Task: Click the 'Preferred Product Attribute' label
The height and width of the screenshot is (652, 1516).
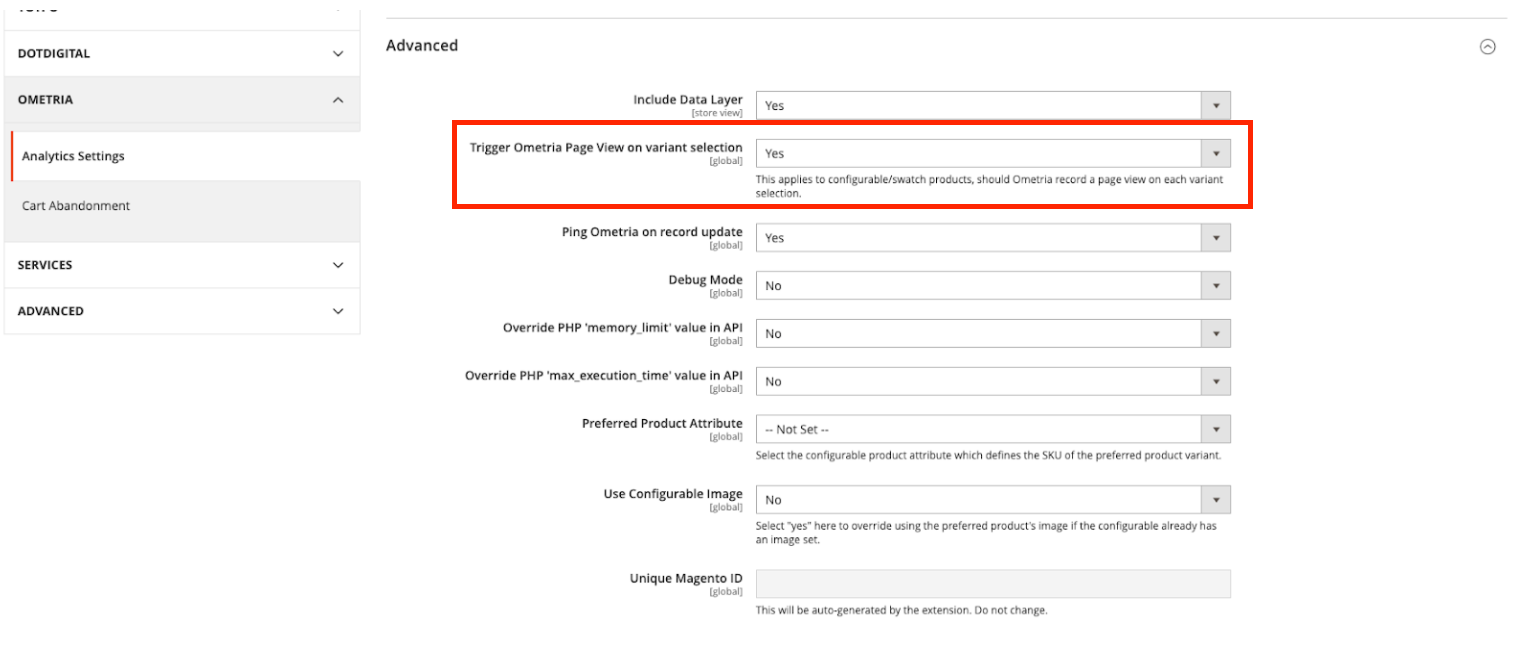Action: (x=662, y=423)
